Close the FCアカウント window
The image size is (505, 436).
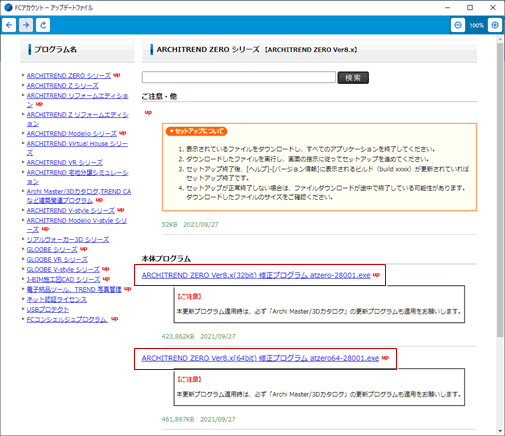(x=493, y=7)
